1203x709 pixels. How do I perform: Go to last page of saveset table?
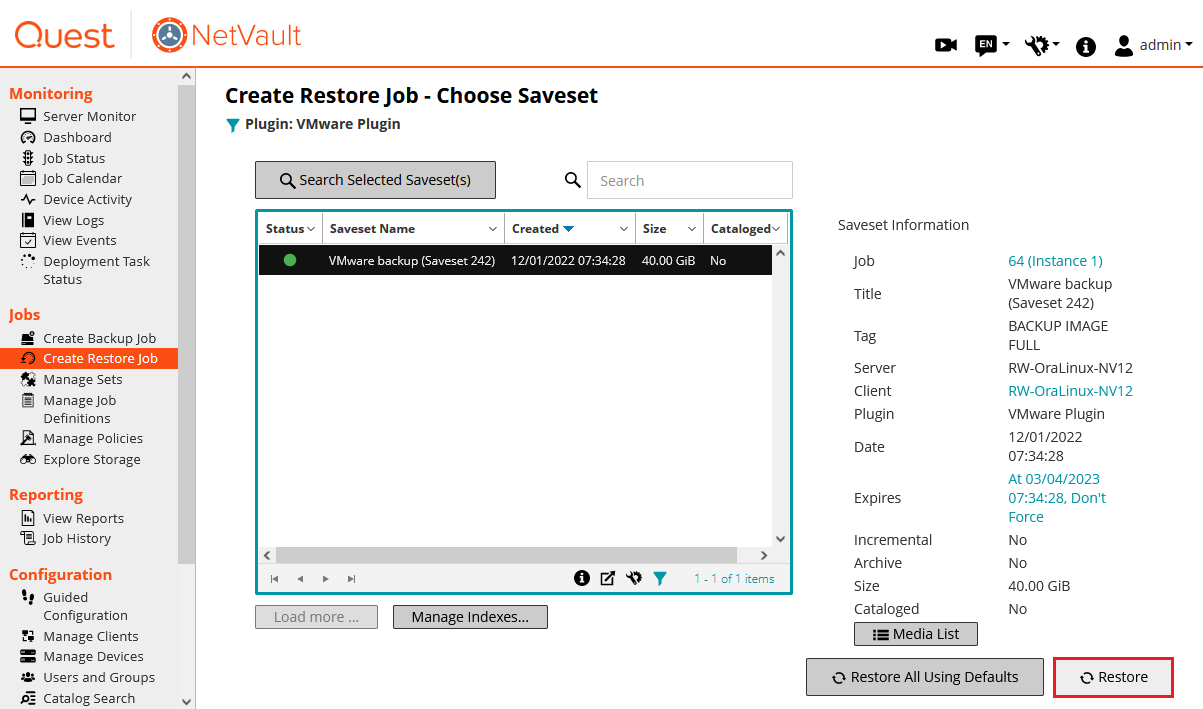pyautogui.click(x=351, y=578)
